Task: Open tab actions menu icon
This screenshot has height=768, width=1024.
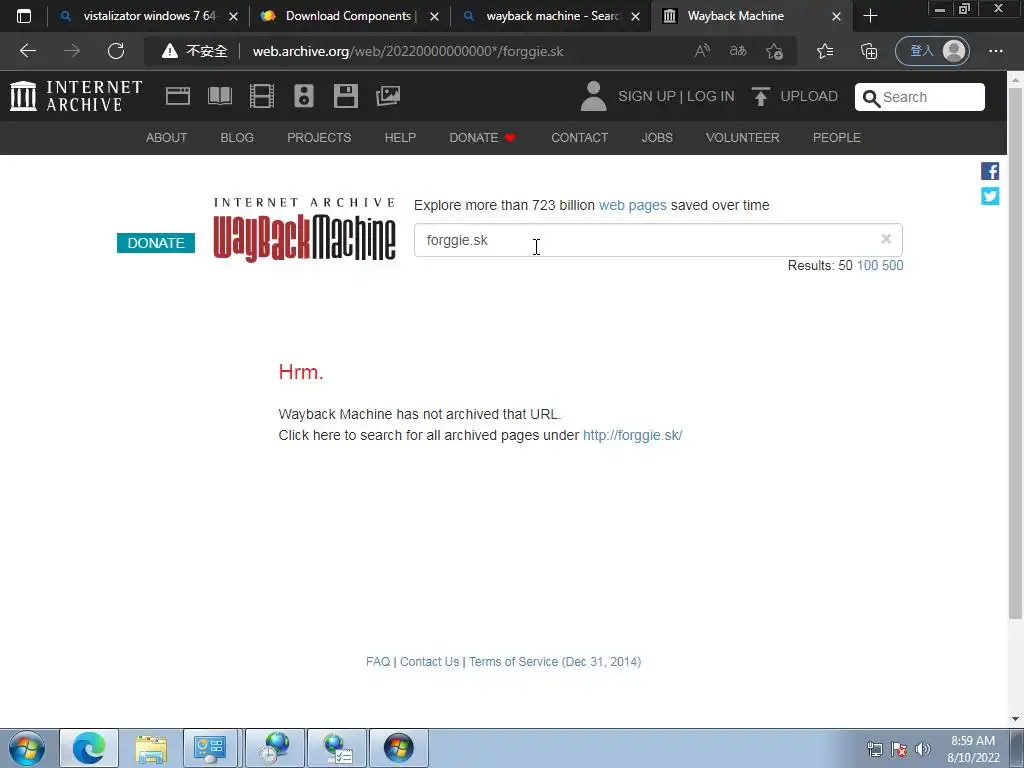Action: pos(24,16)
